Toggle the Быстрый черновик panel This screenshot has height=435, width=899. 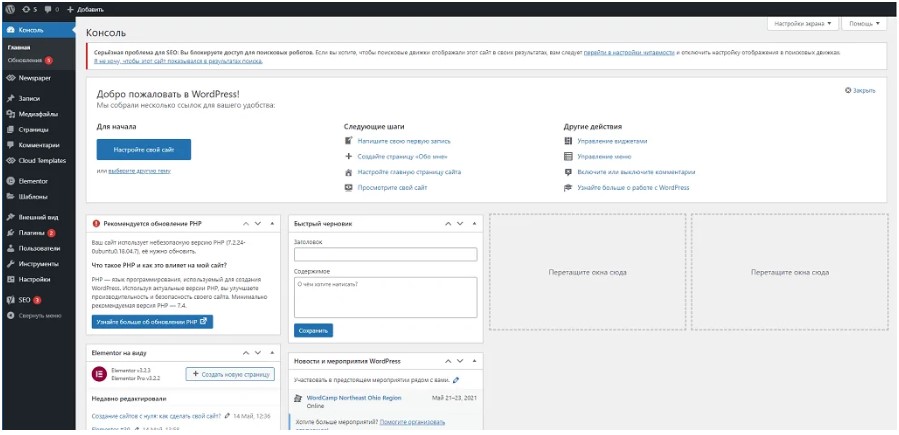tap(474, 224)
